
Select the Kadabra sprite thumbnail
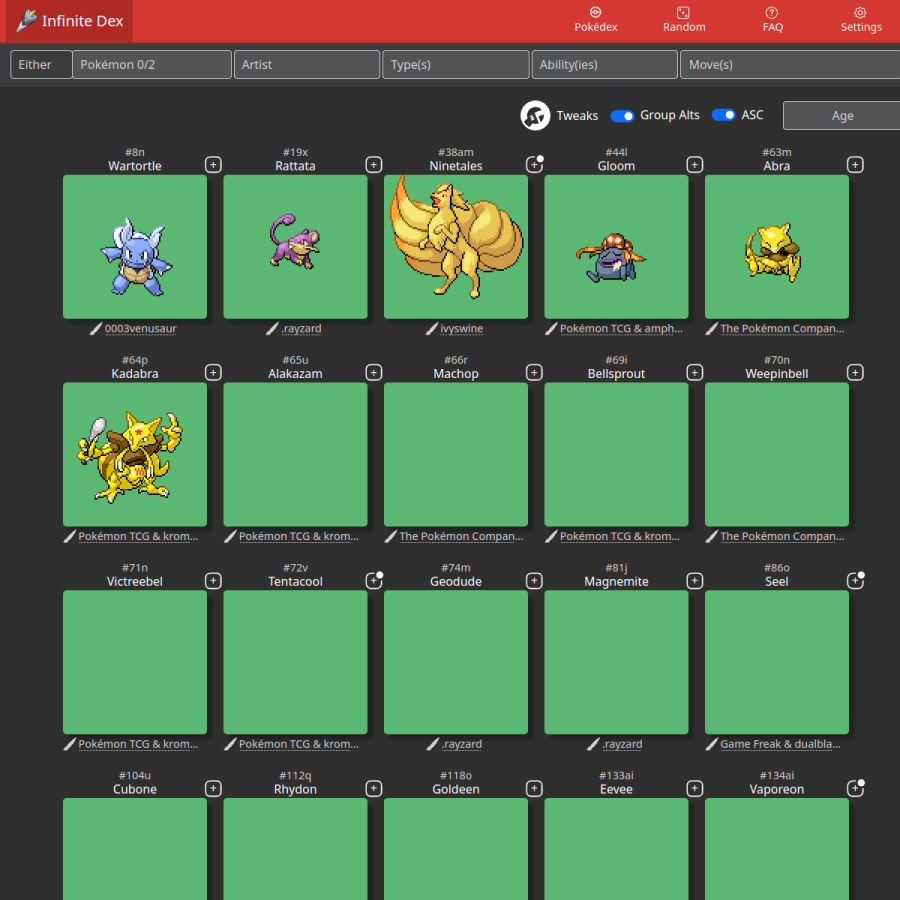(x=135, y=455)
